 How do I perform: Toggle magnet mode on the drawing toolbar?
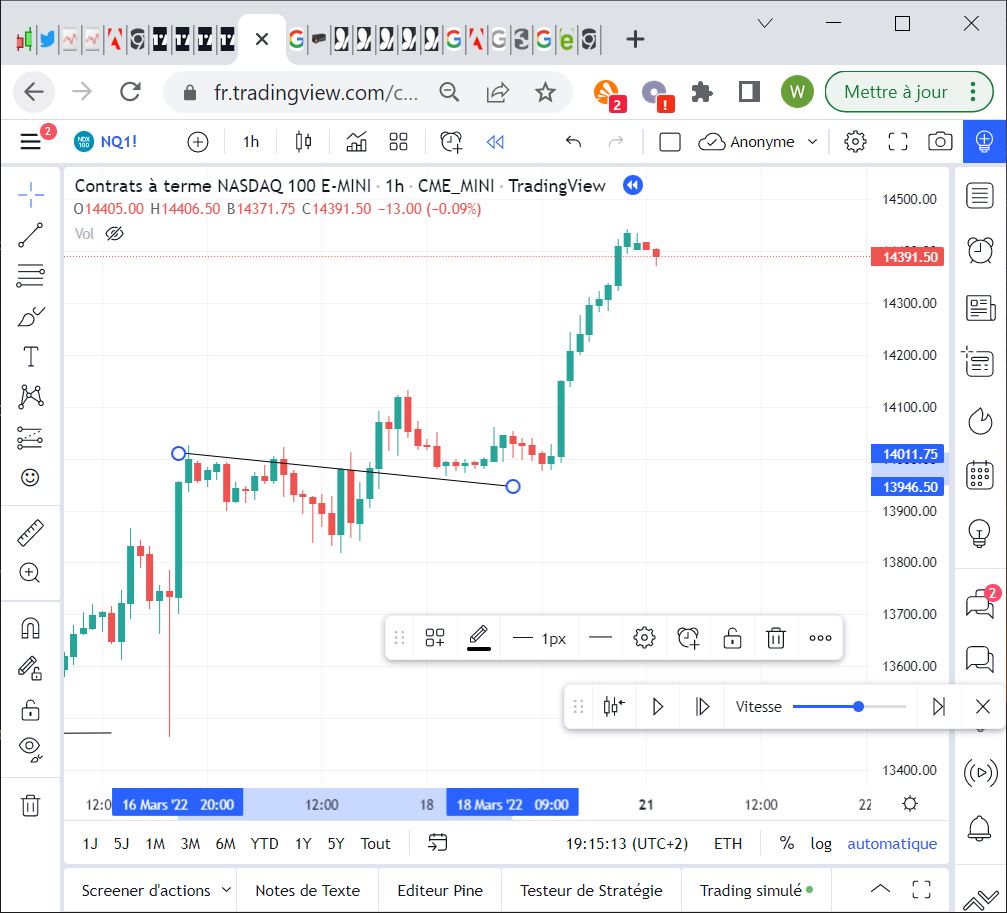click(x=30, y=628)
